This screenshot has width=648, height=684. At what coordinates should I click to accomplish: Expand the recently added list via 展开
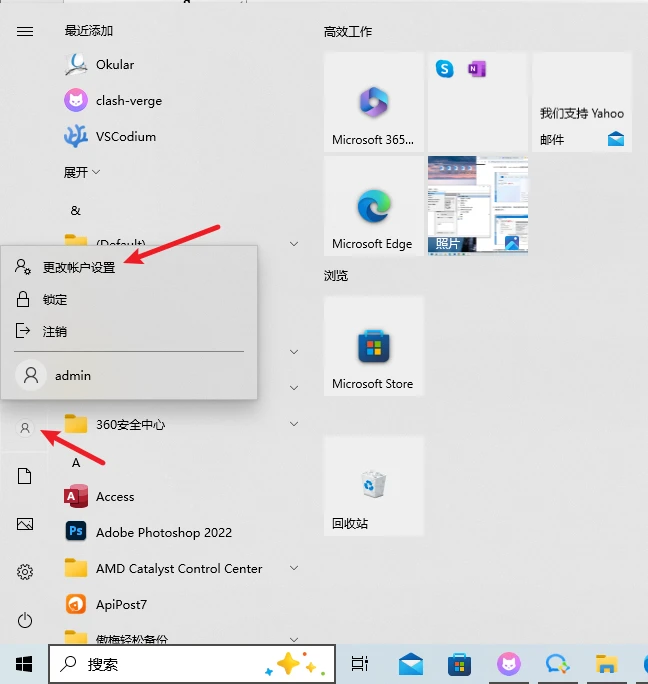pyautogui.click(x=82, y=172)
